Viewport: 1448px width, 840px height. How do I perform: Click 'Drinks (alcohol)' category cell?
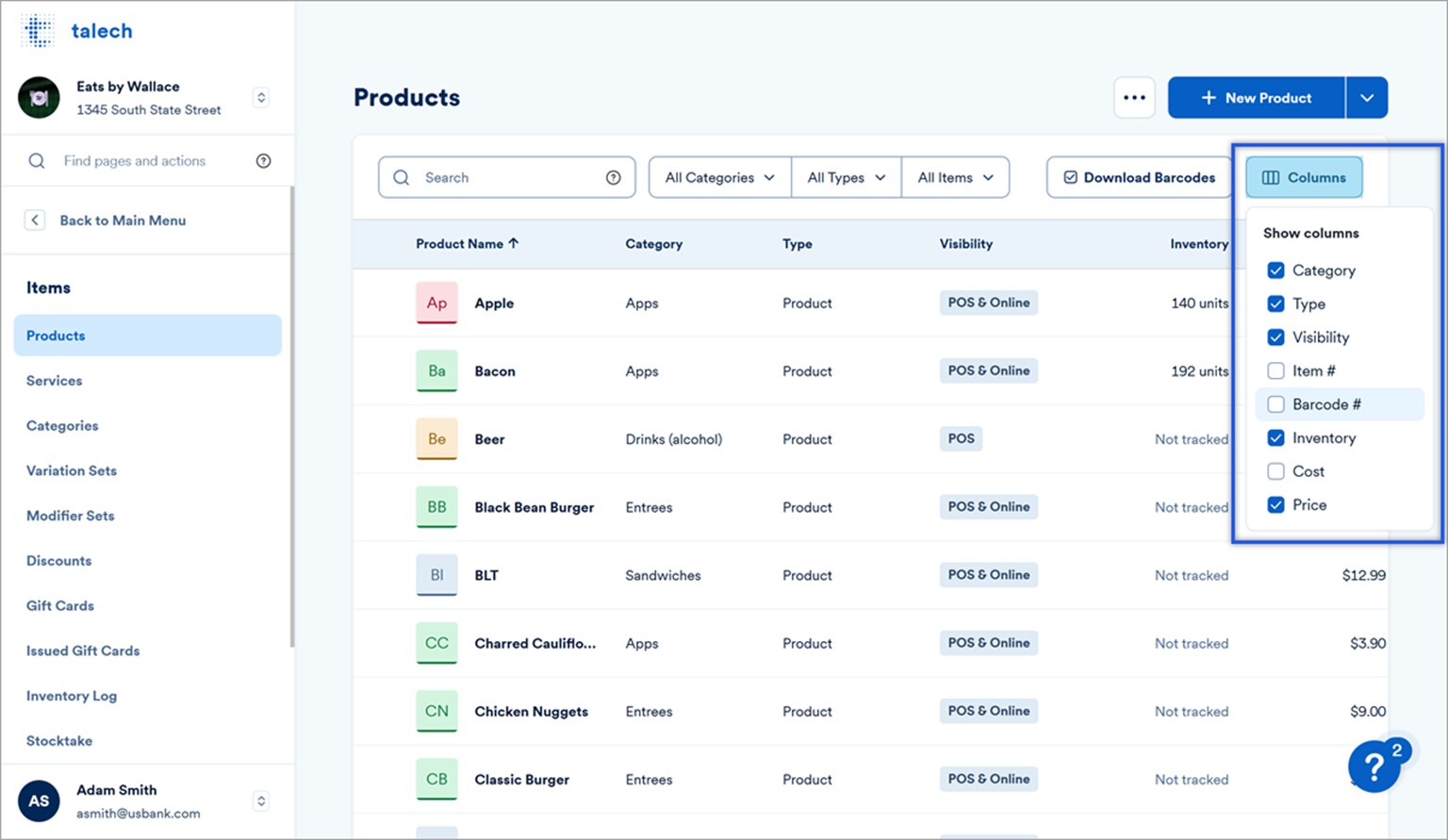tap(674, 439)
